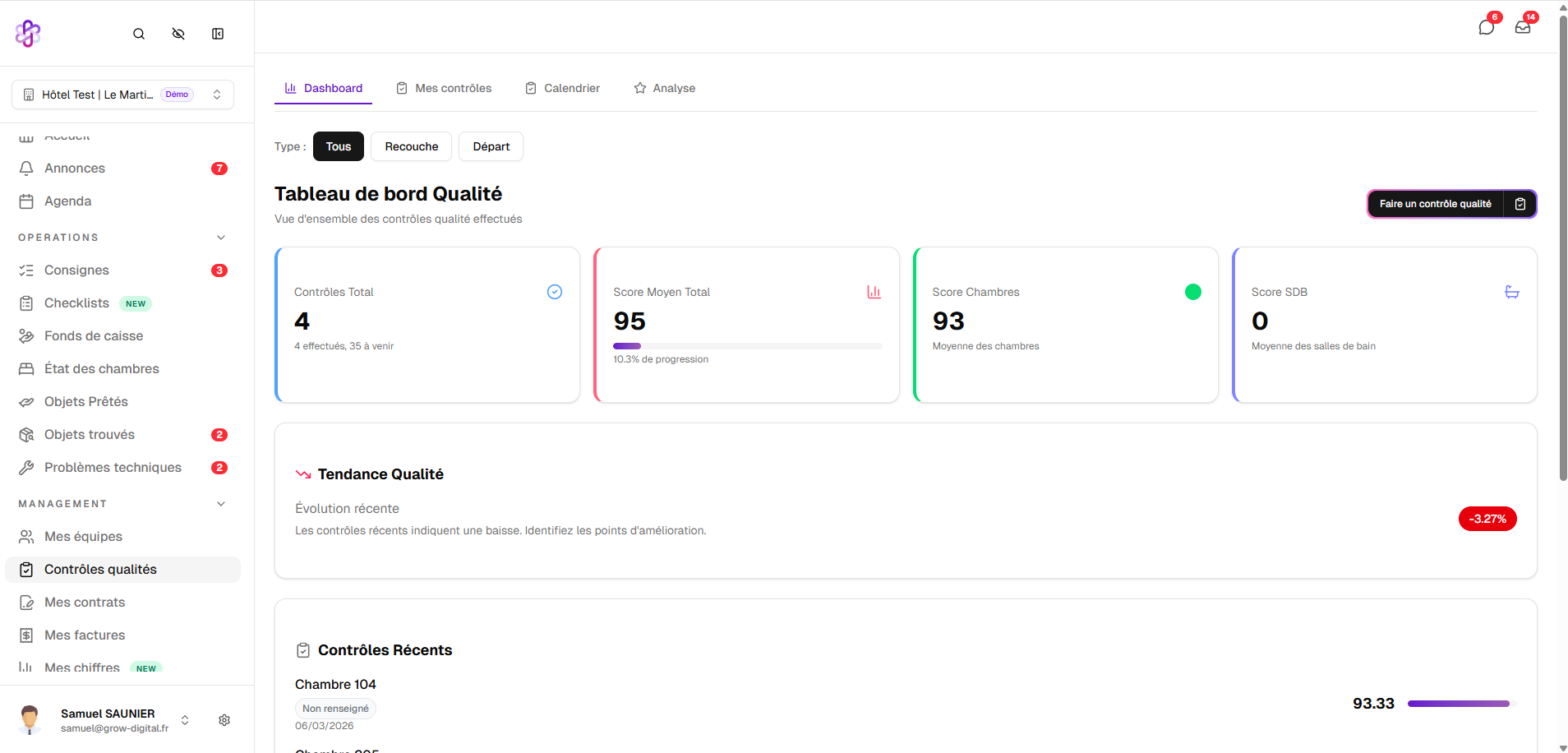Screen dimensions: 1568x753
Task: Open the settings gear next to user profile
Action: pyautogui.click(x=224, y=720)
